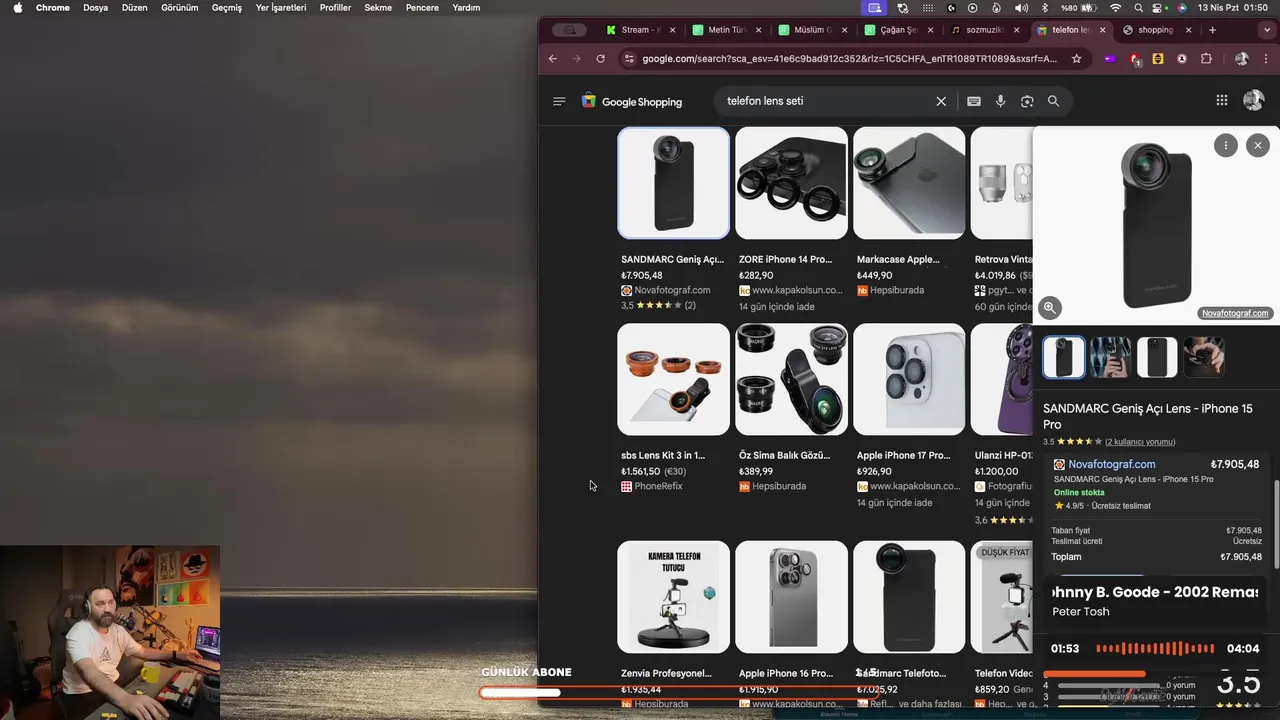Open macOS Spotlight search
The width and height of the screenshot is (1280, 720).
pyautogui.click(x=1138, y=7)
